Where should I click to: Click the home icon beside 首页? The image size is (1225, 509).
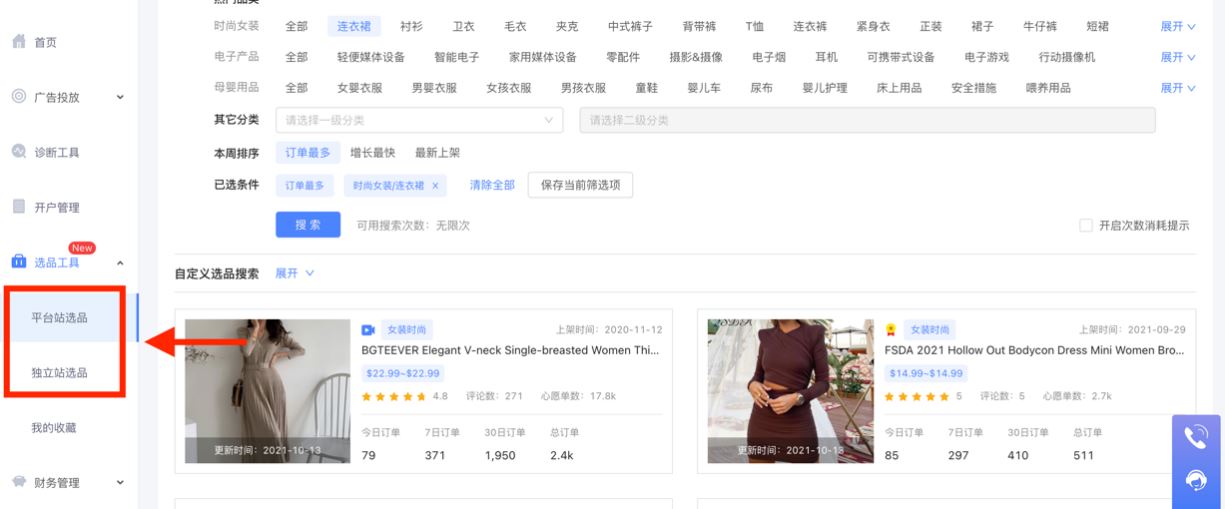[18, 42]
